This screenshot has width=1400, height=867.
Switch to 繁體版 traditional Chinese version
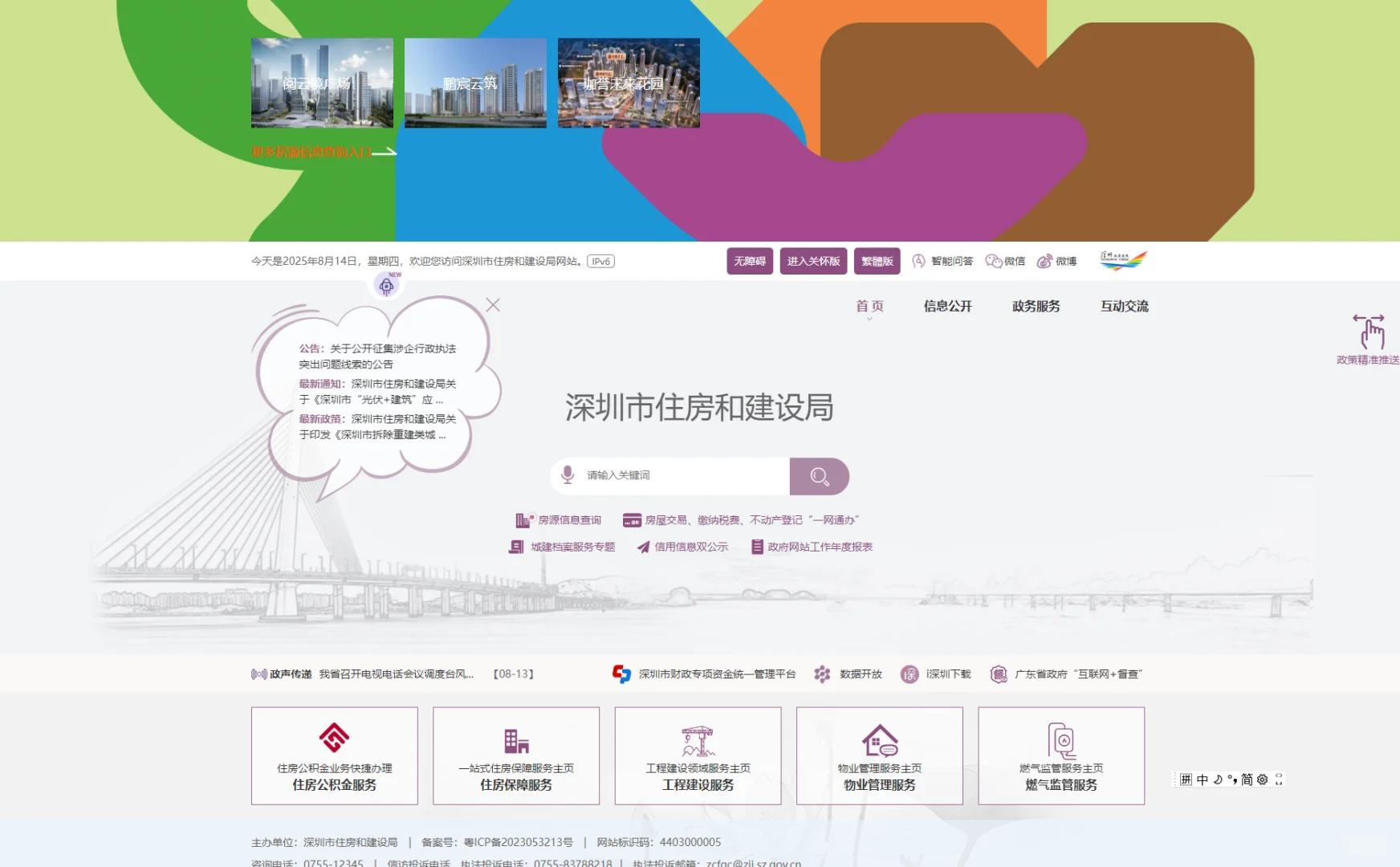[877, 261]
